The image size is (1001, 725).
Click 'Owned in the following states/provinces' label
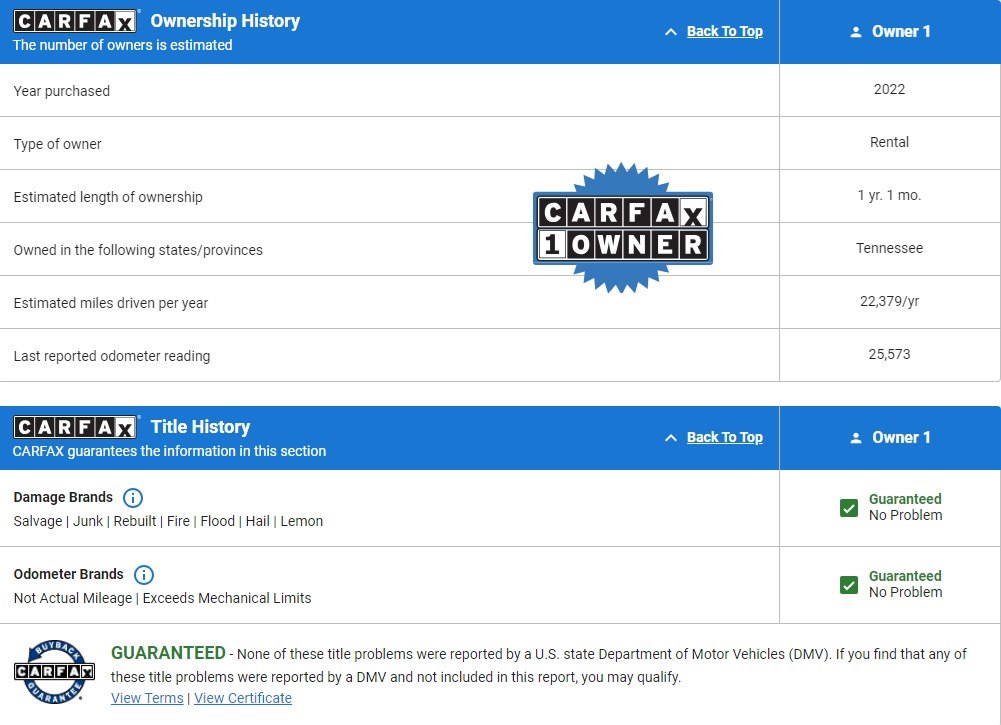[x=138, y=250]
